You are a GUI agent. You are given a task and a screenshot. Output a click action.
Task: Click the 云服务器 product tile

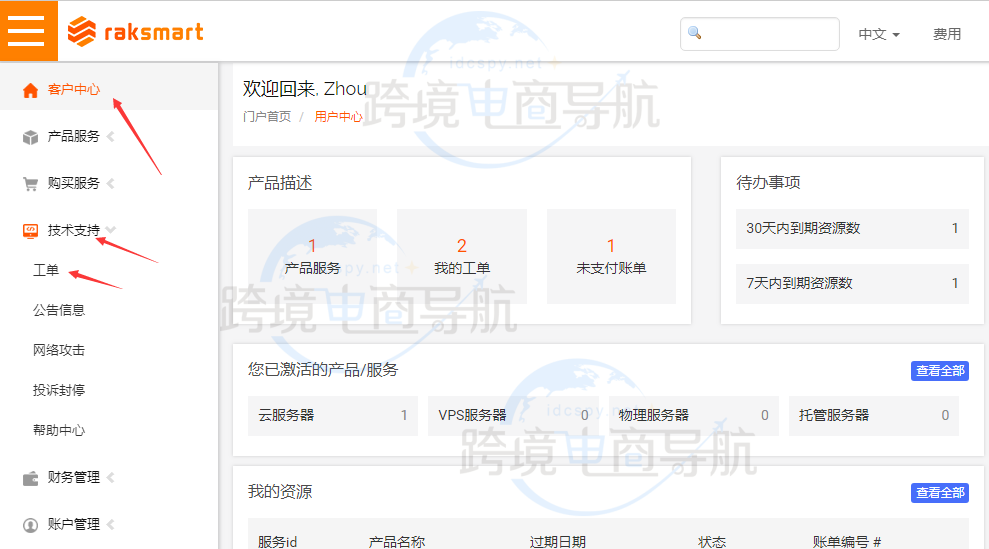point(333,416)
